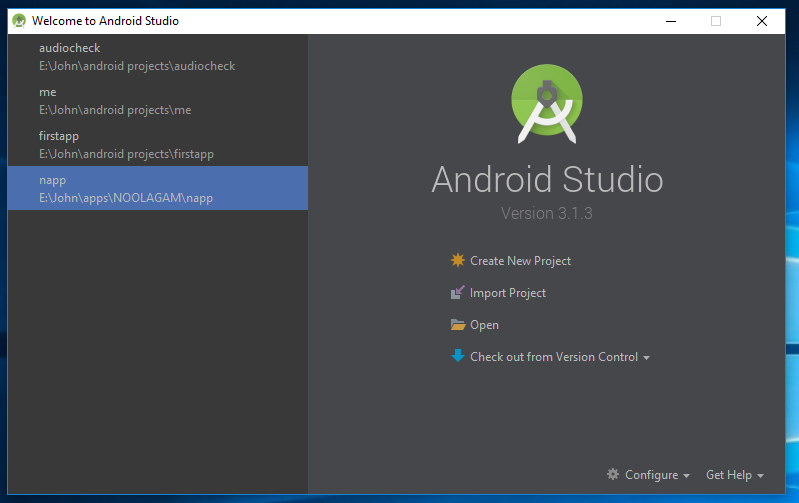This screenshot has height=503, width=799.
Task: Click the blue Version Control download arrow icon
Action: tap(458, 356)
